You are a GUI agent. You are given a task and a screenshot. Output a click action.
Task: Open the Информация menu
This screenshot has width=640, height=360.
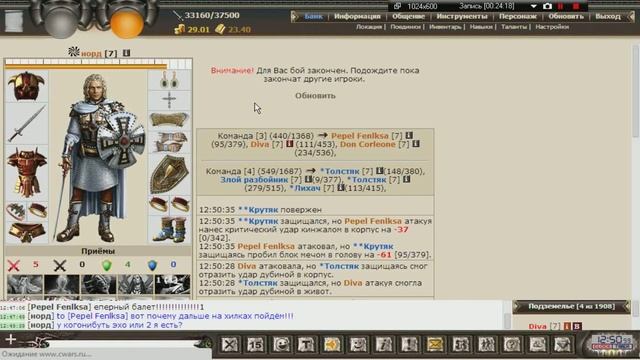point(357,16)
